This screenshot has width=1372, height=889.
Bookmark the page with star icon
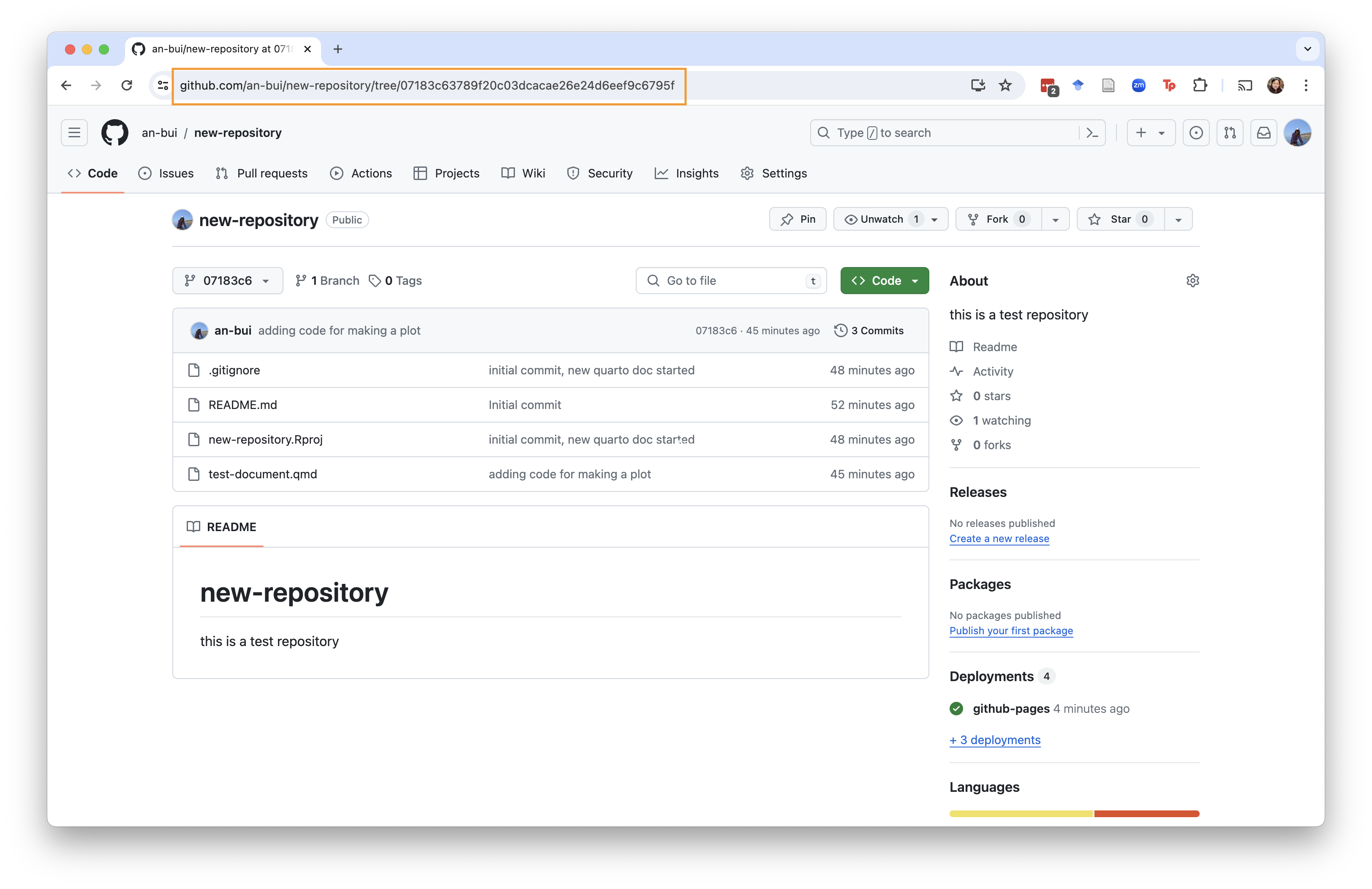pos(1005,85)
